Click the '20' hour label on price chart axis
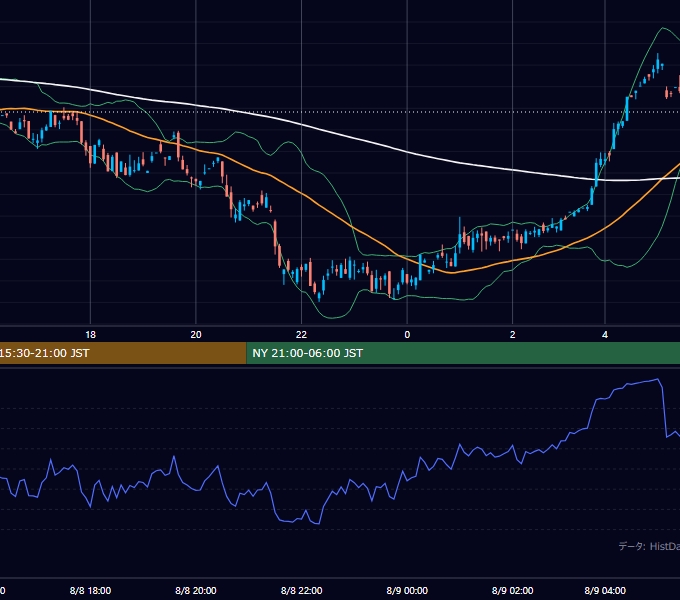680x600 pixels. pos(196,335)
